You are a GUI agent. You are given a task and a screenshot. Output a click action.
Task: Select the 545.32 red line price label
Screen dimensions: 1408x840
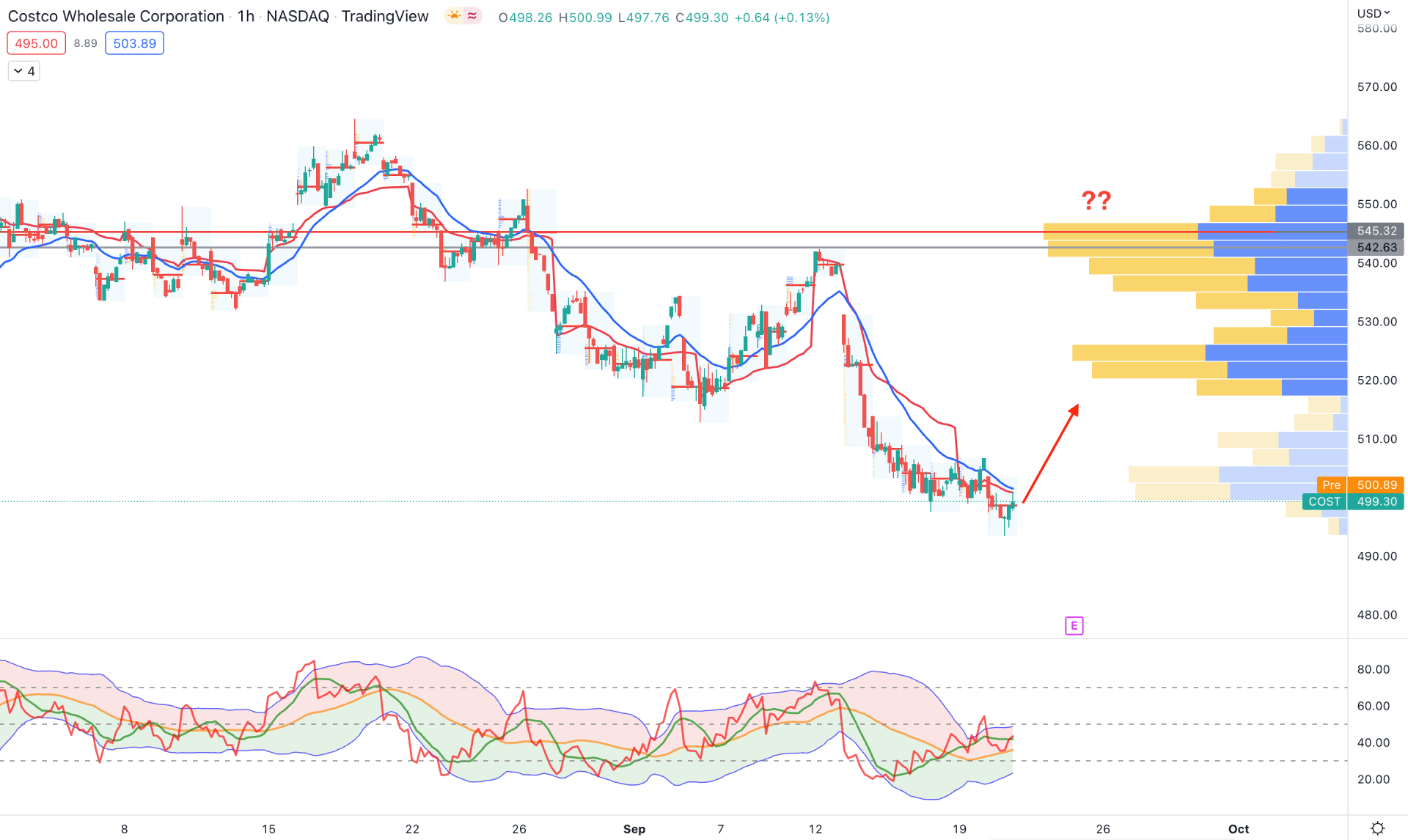(x=1376, y=231)
